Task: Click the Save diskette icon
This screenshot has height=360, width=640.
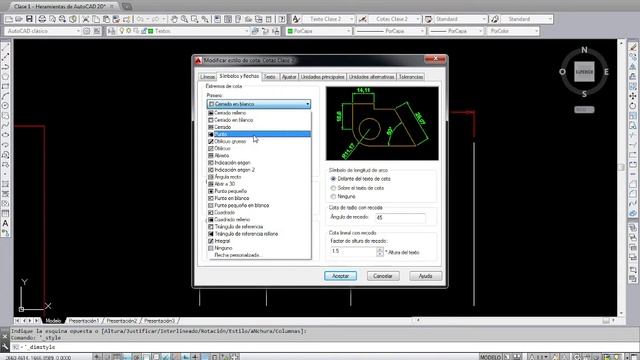Action: click(x=29, y=19)
